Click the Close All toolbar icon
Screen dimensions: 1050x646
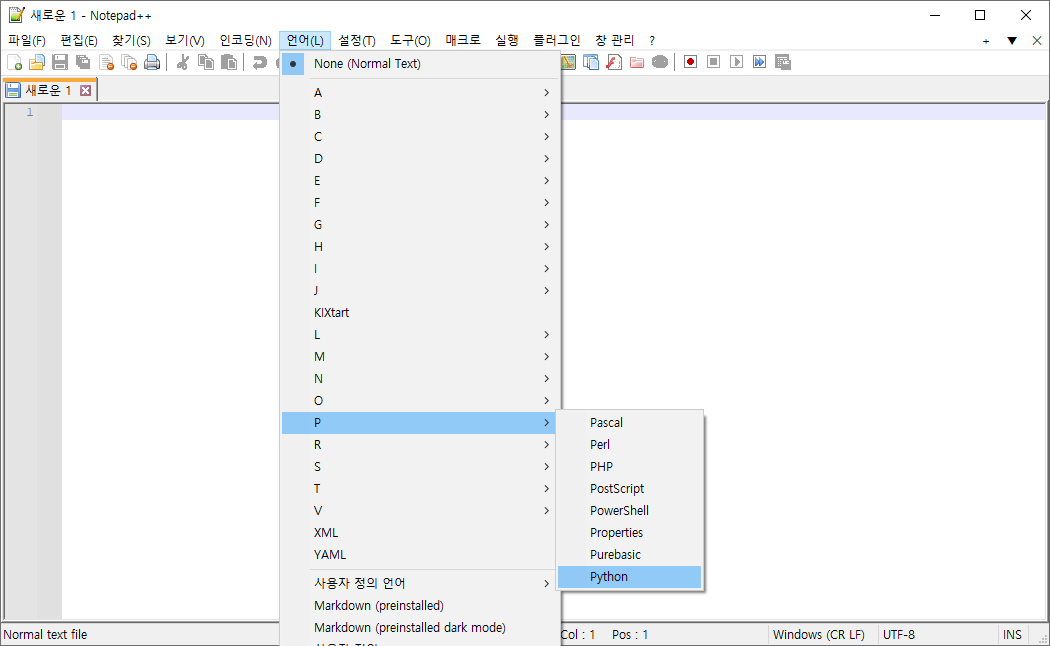pyautogui.click(x=129, y=62)
